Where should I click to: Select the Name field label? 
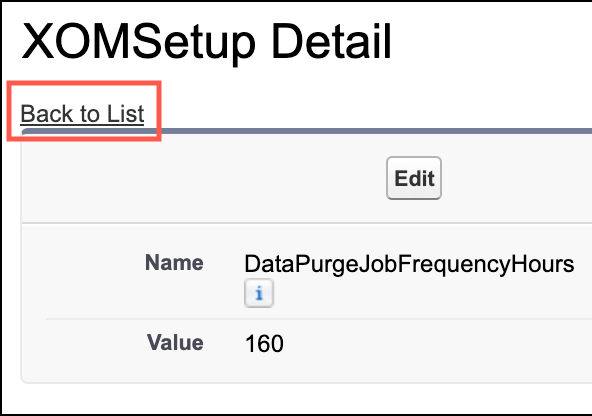click(174, 263)
